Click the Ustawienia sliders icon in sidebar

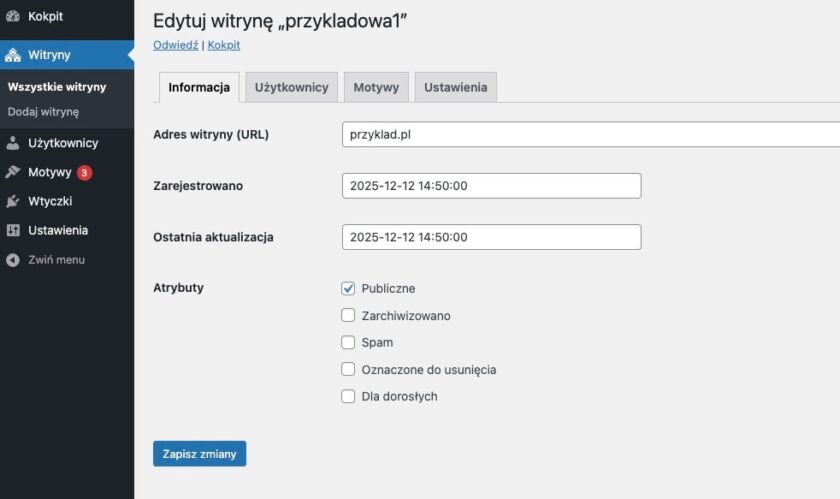[x=13, y=230]
